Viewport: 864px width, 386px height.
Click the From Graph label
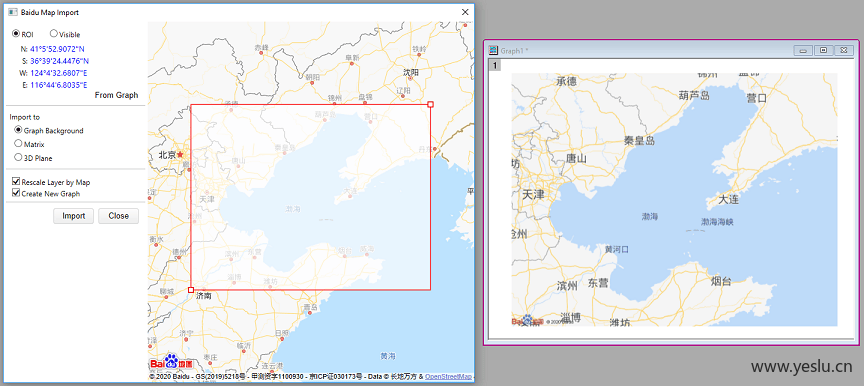pos(116,95)
